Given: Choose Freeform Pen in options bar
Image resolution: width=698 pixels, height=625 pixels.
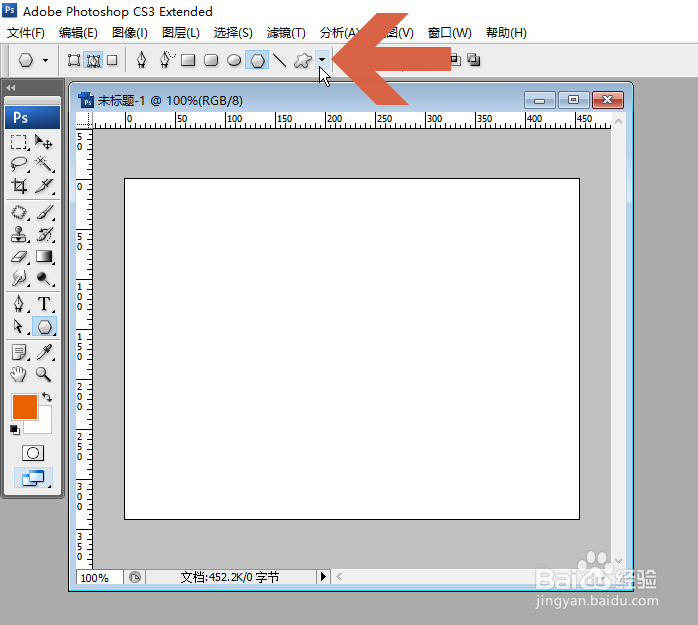Looking at the screenshot, I should [166, 60].
